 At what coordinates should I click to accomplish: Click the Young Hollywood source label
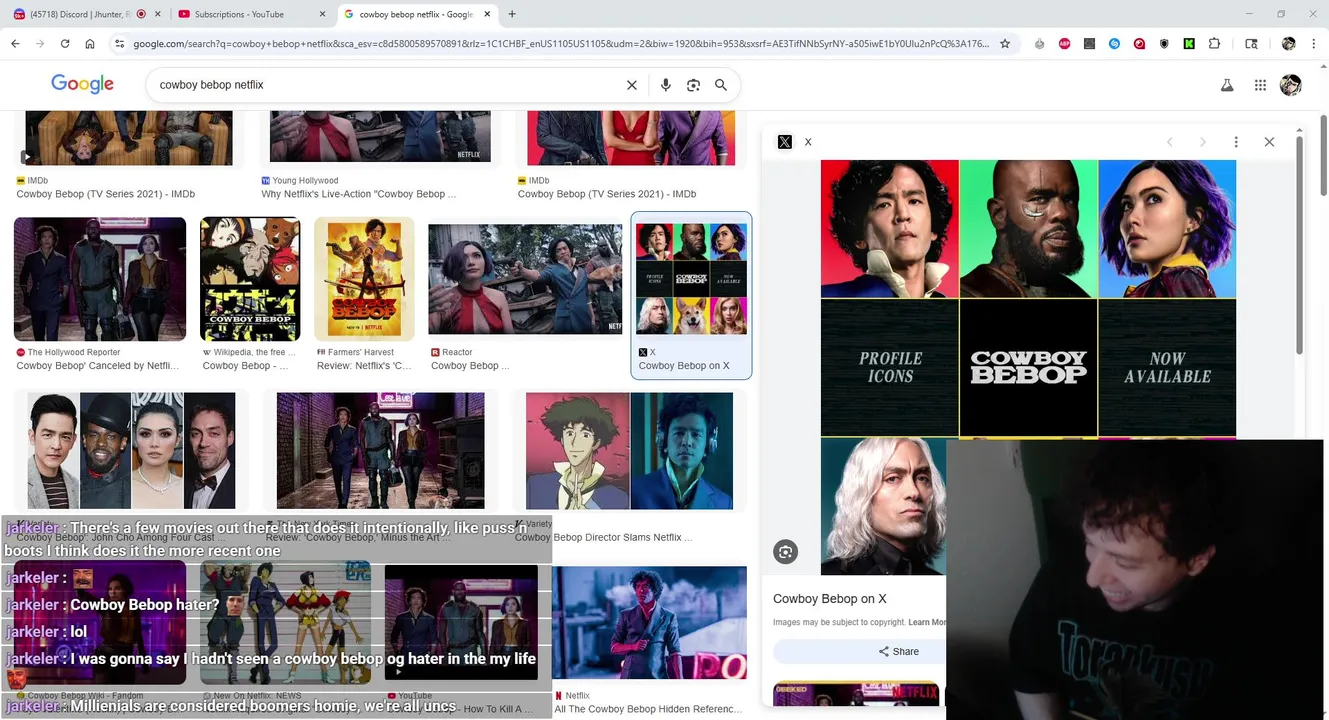coord(305,181)
